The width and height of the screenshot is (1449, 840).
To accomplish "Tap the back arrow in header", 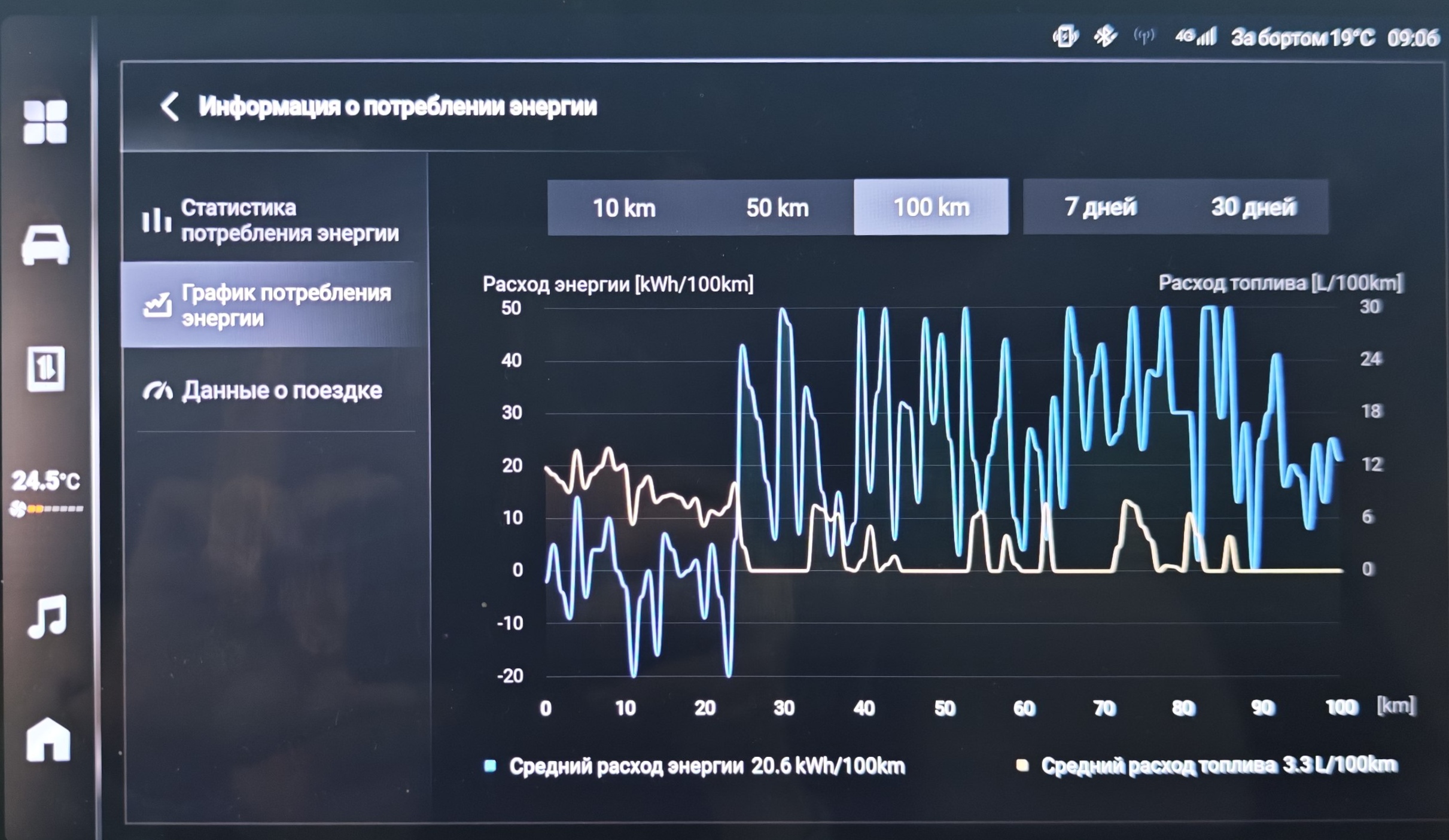I will click(x=169, y=107).
